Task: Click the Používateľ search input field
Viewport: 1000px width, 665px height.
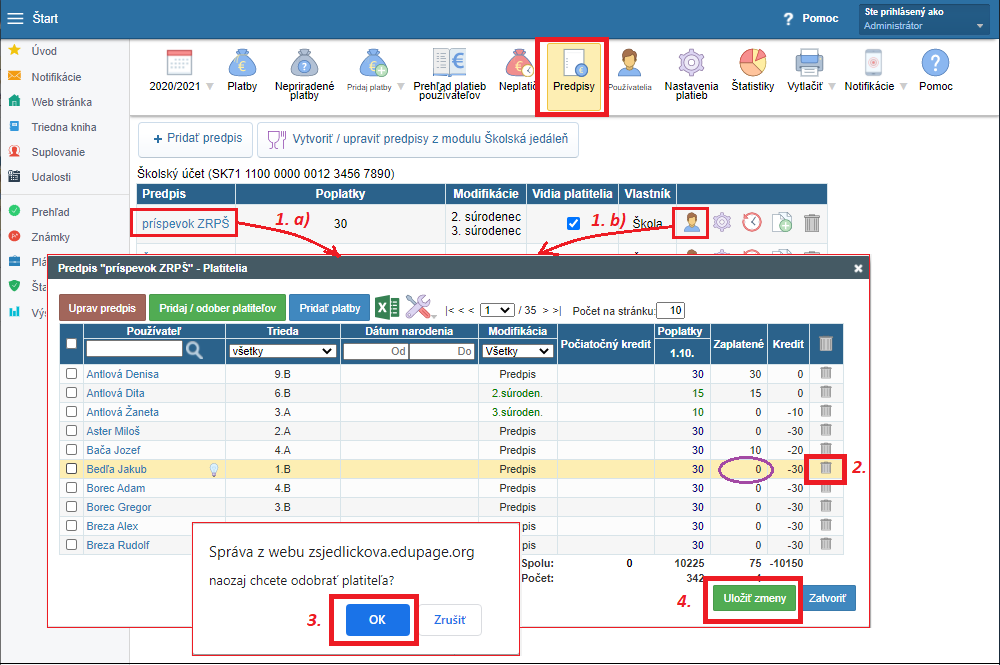Action: pyautogui.click(x=134, y=349)
